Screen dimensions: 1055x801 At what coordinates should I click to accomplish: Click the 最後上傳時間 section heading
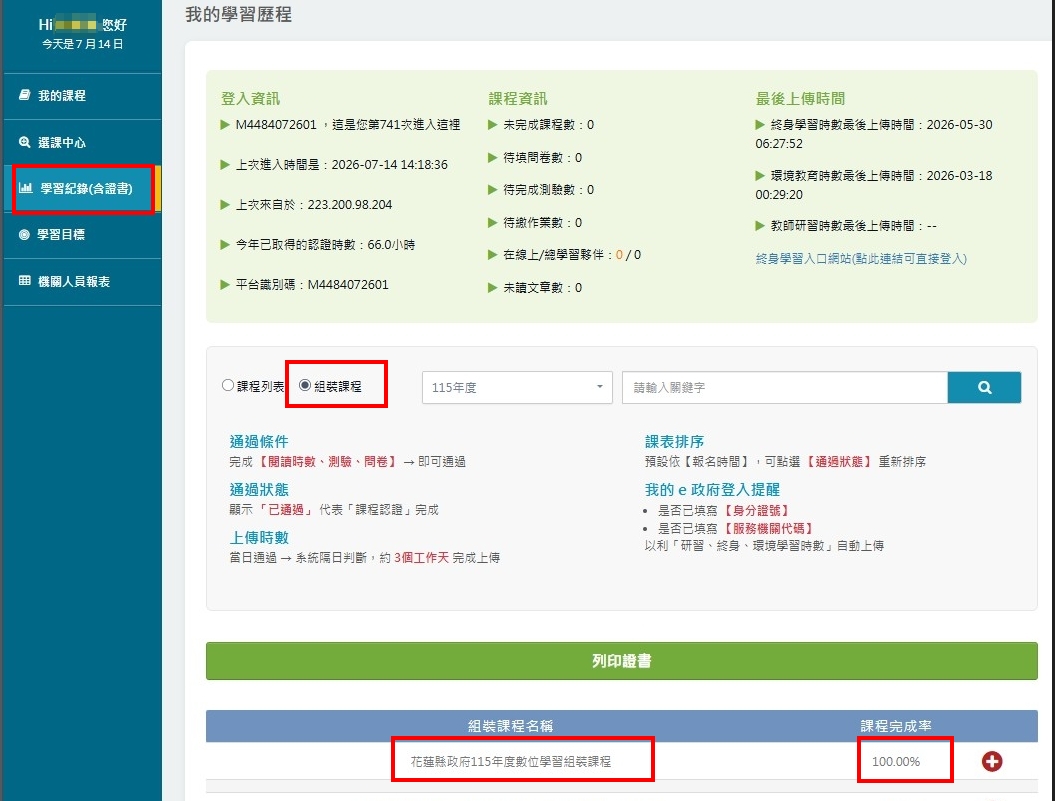click(x=800, y=99)
